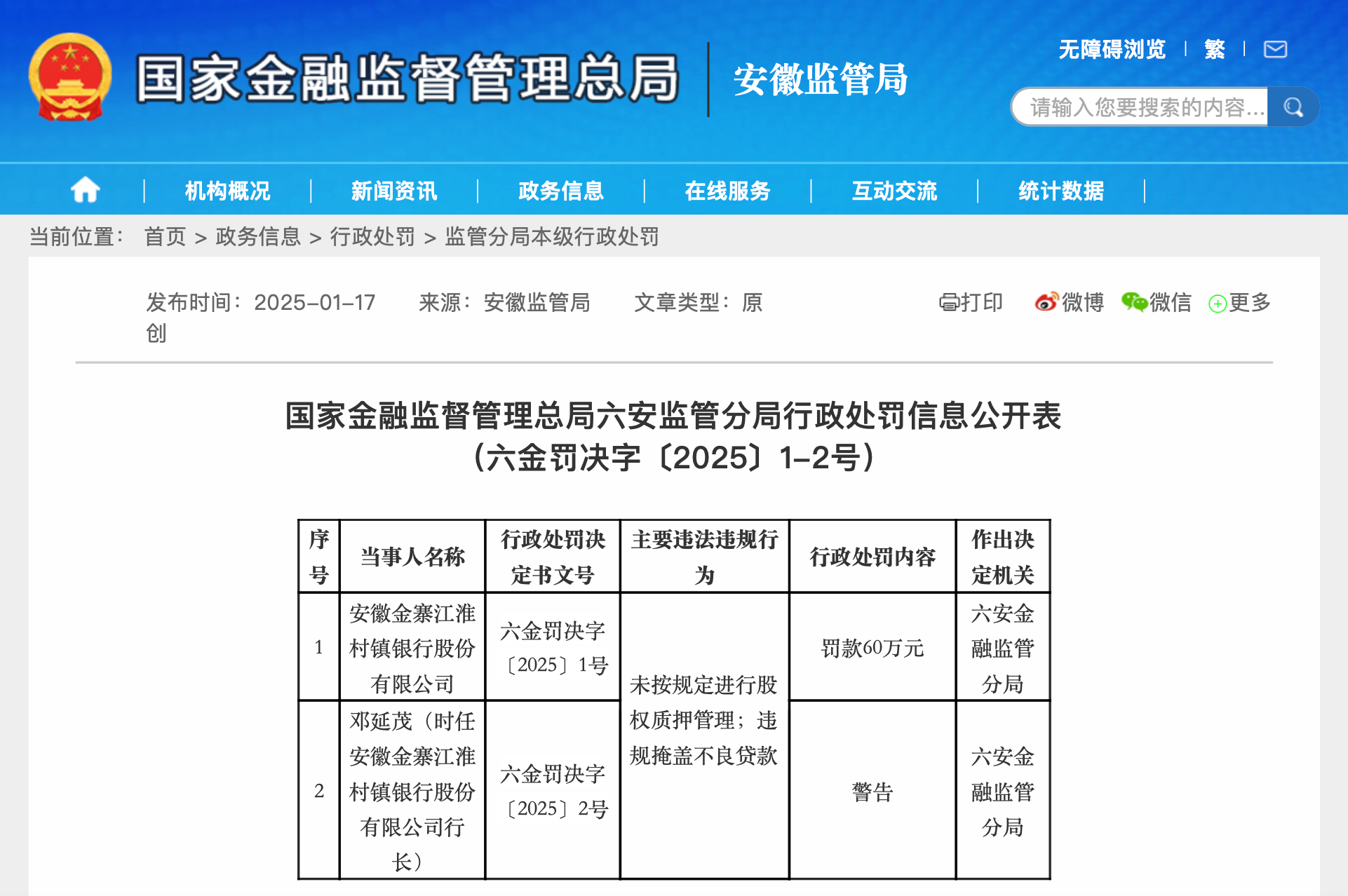Expand the 更多 share options plus icon
The image size is (1348, 896).
pyautogui.click(x=1218, y=304)
